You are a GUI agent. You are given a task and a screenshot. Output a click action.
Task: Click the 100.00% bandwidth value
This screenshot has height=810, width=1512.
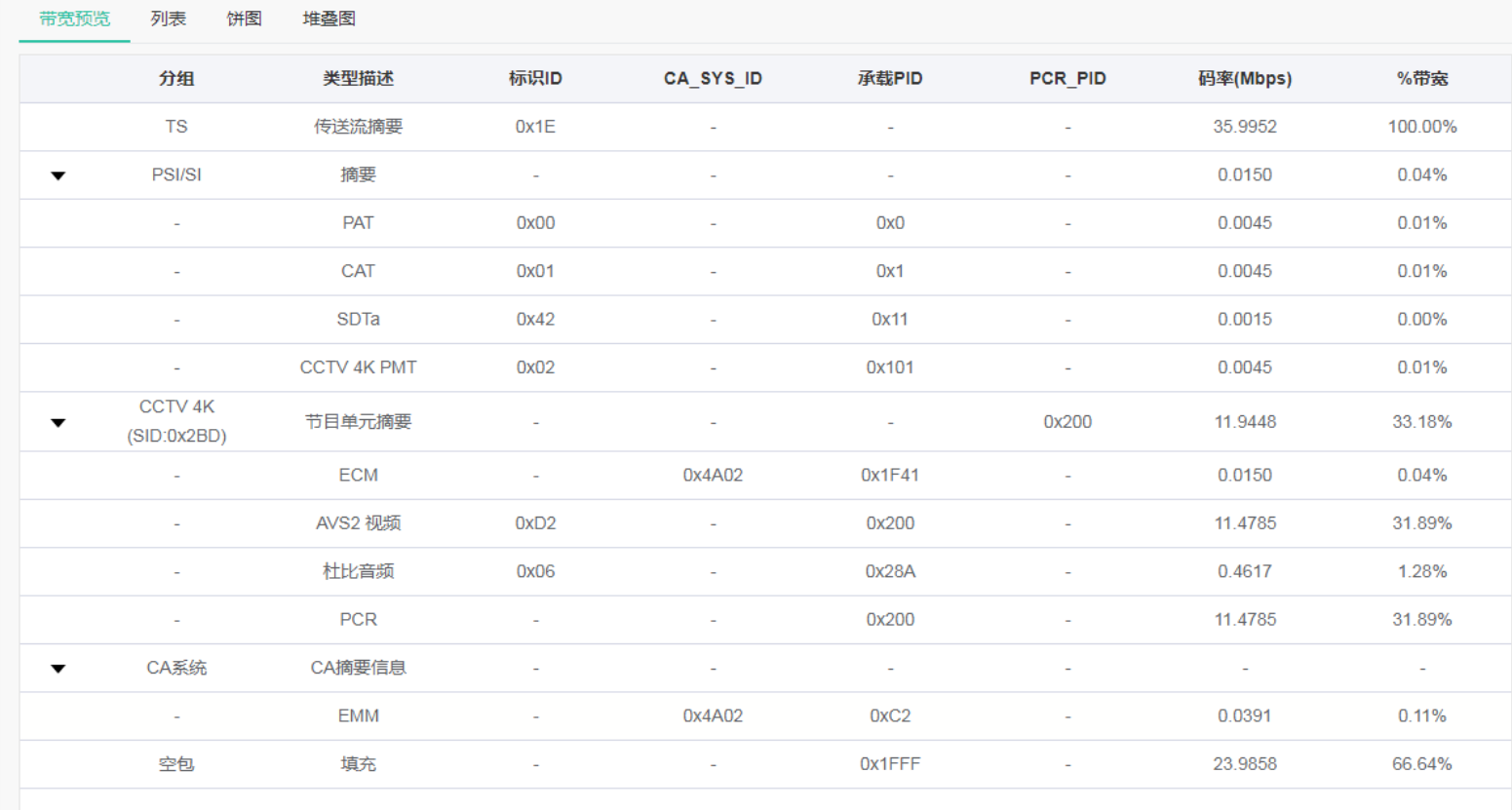point(1422,127)
